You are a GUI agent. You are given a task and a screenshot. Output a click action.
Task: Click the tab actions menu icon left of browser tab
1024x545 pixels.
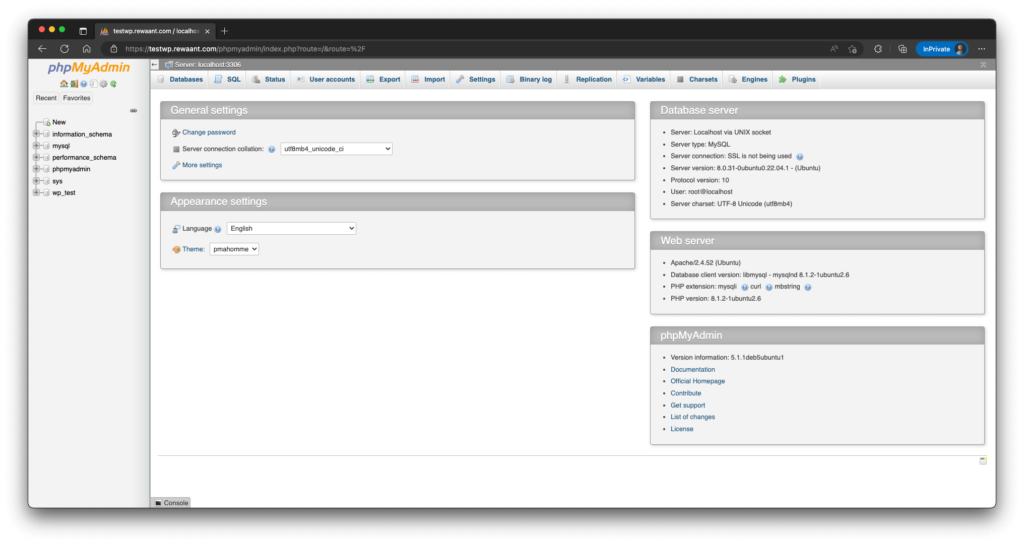pos(83,31)
